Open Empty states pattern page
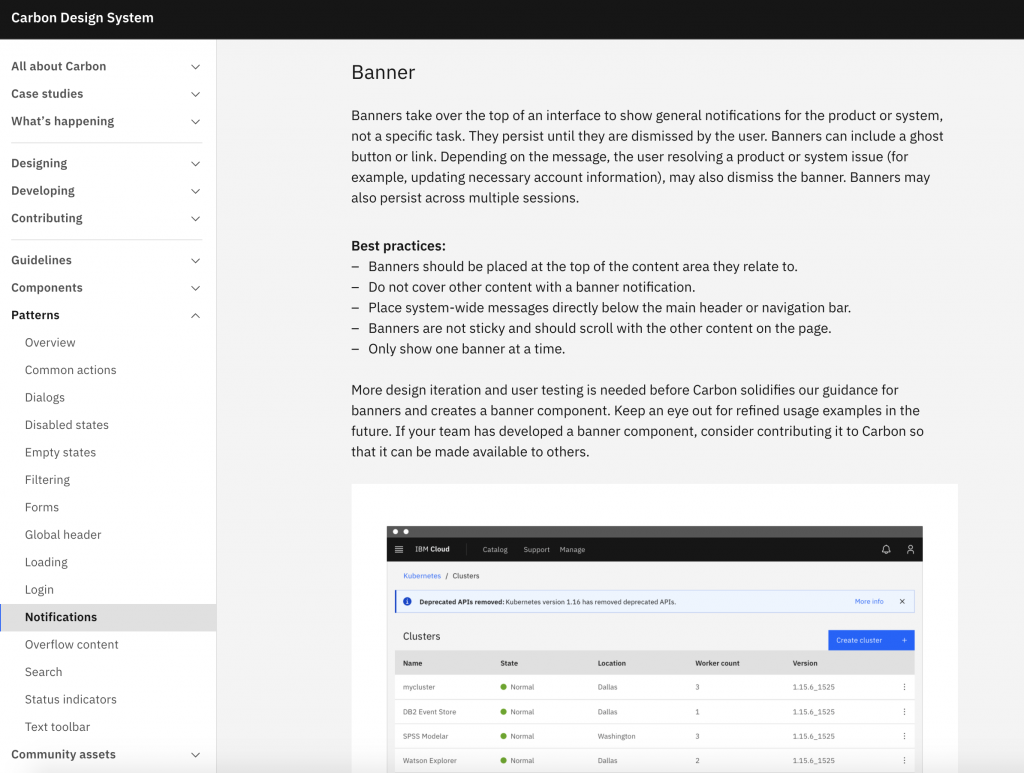The image size is (1024, 773). click(60, 452)
